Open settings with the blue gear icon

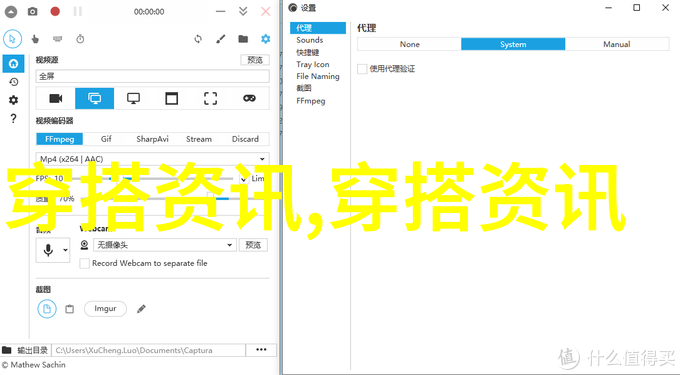pos(265,39)
